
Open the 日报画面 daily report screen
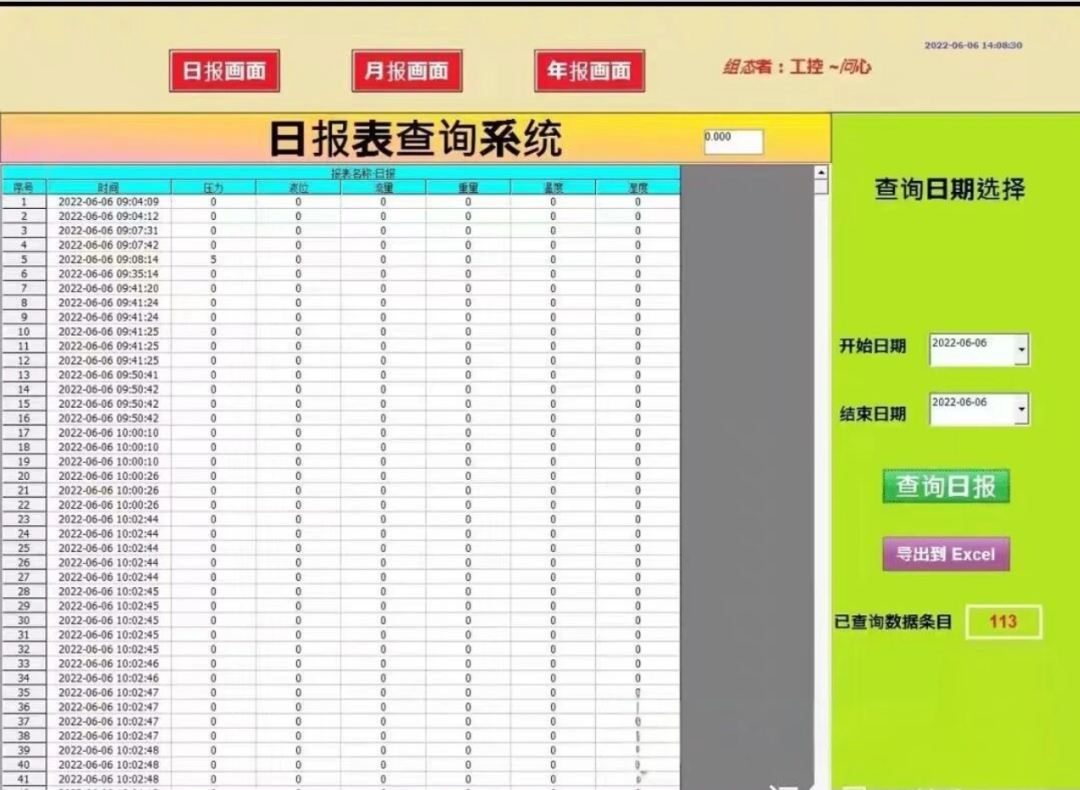pyautogui.click(x=225, y=71)
